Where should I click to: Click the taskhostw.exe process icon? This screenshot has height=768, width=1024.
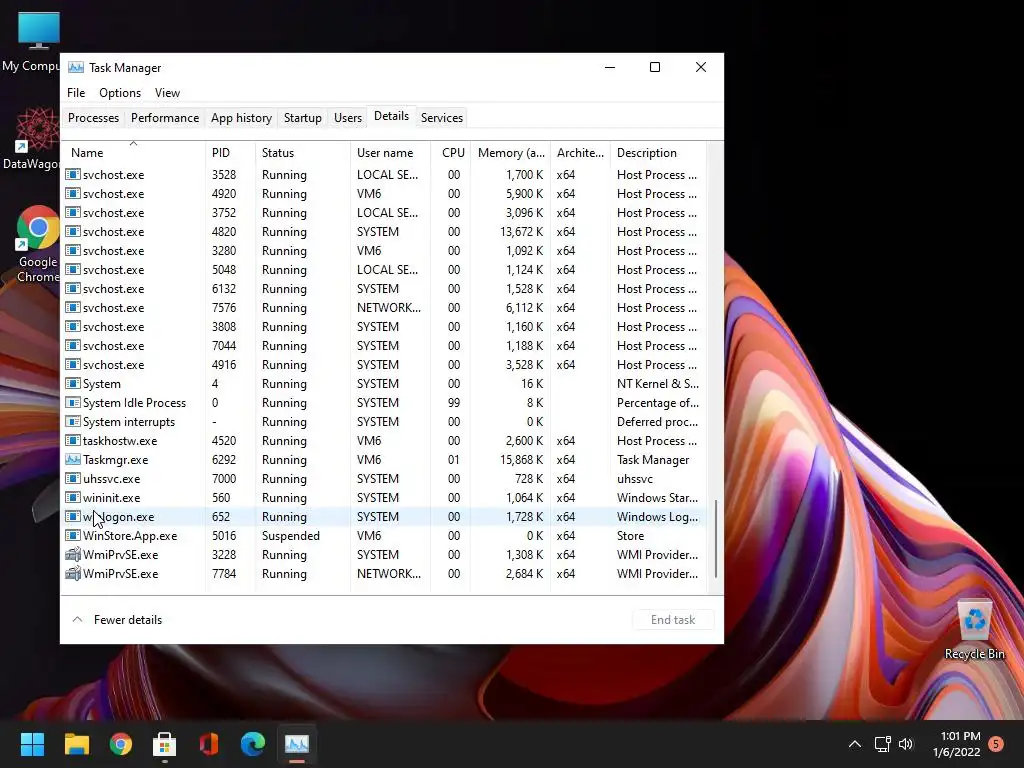73,440
